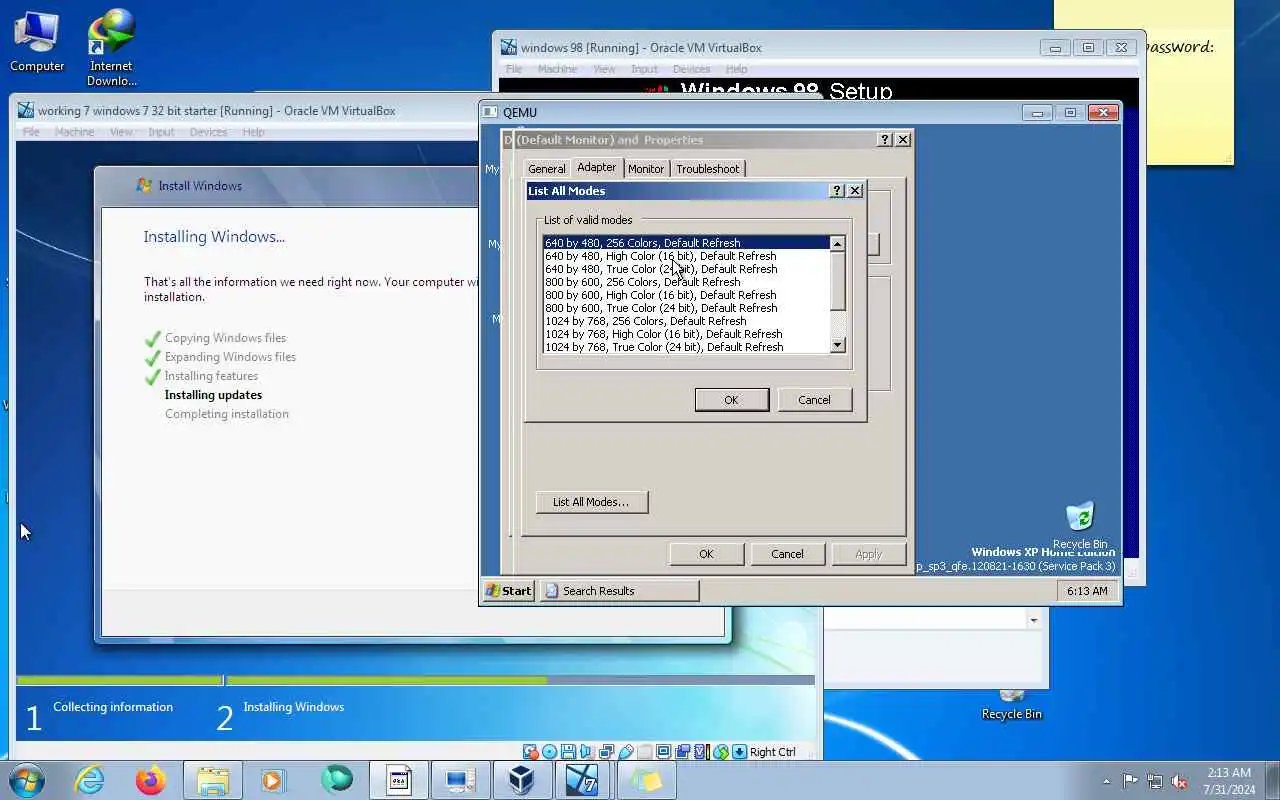The image size is (1280, 800).
Task: Click the VirtualBox USB devices indicator
Action: (x=625, y=752)
